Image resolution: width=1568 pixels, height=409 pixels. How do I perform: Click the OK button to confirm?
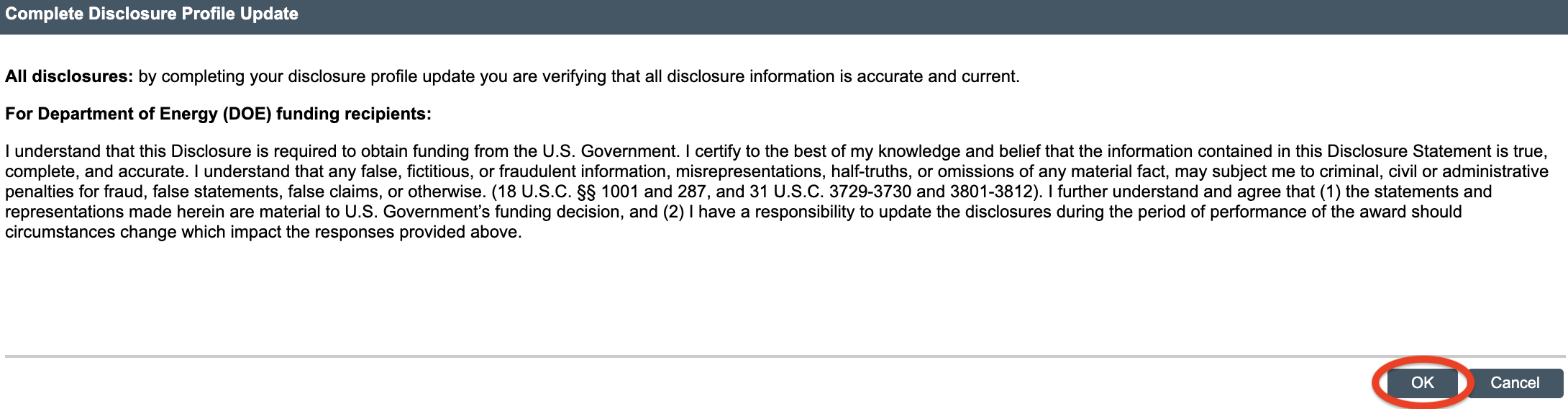1422,382
